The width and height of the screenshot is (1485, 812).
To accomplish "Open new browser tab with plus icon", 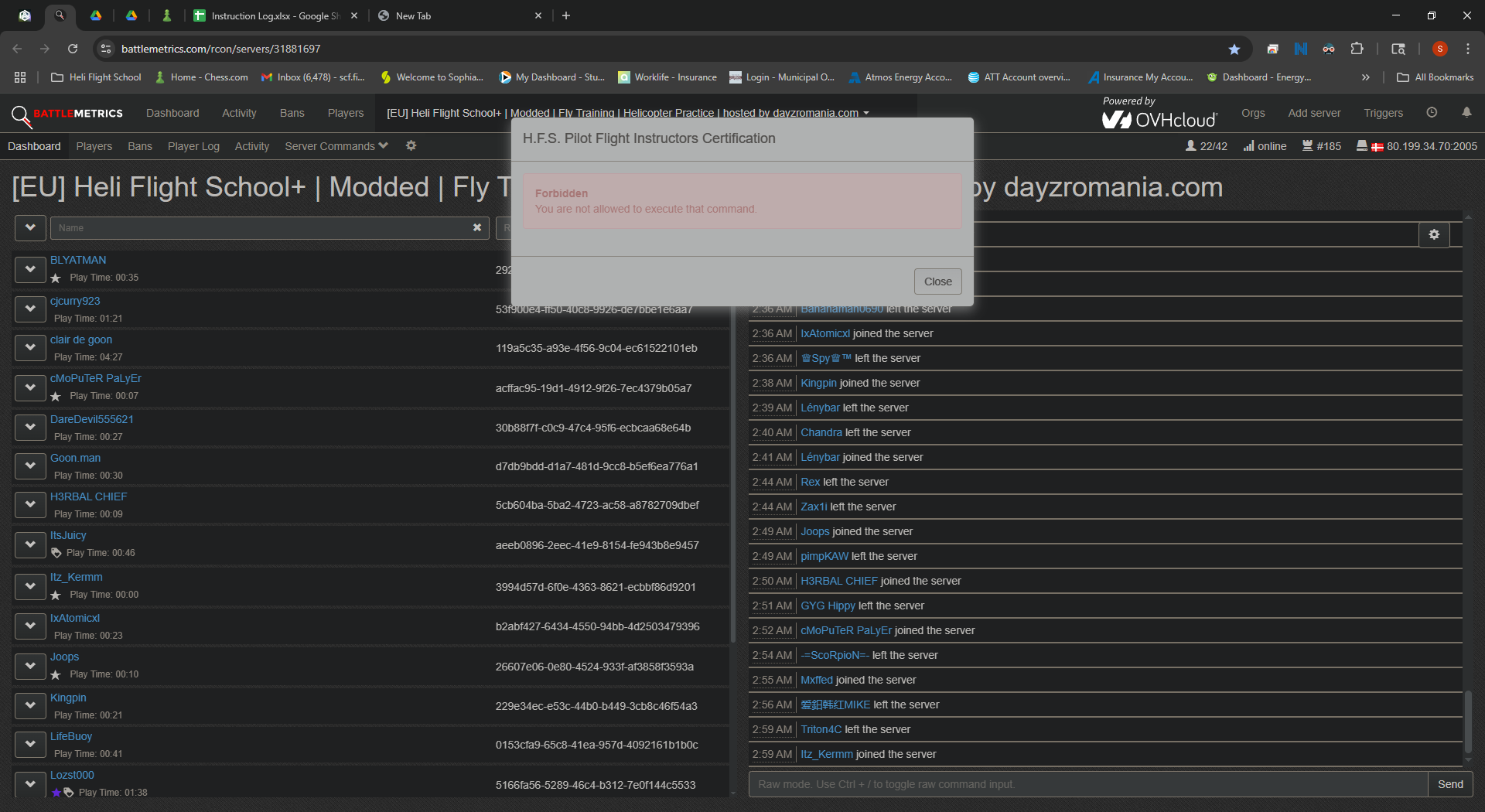I will pyautogui.click(x=566, y=15).
